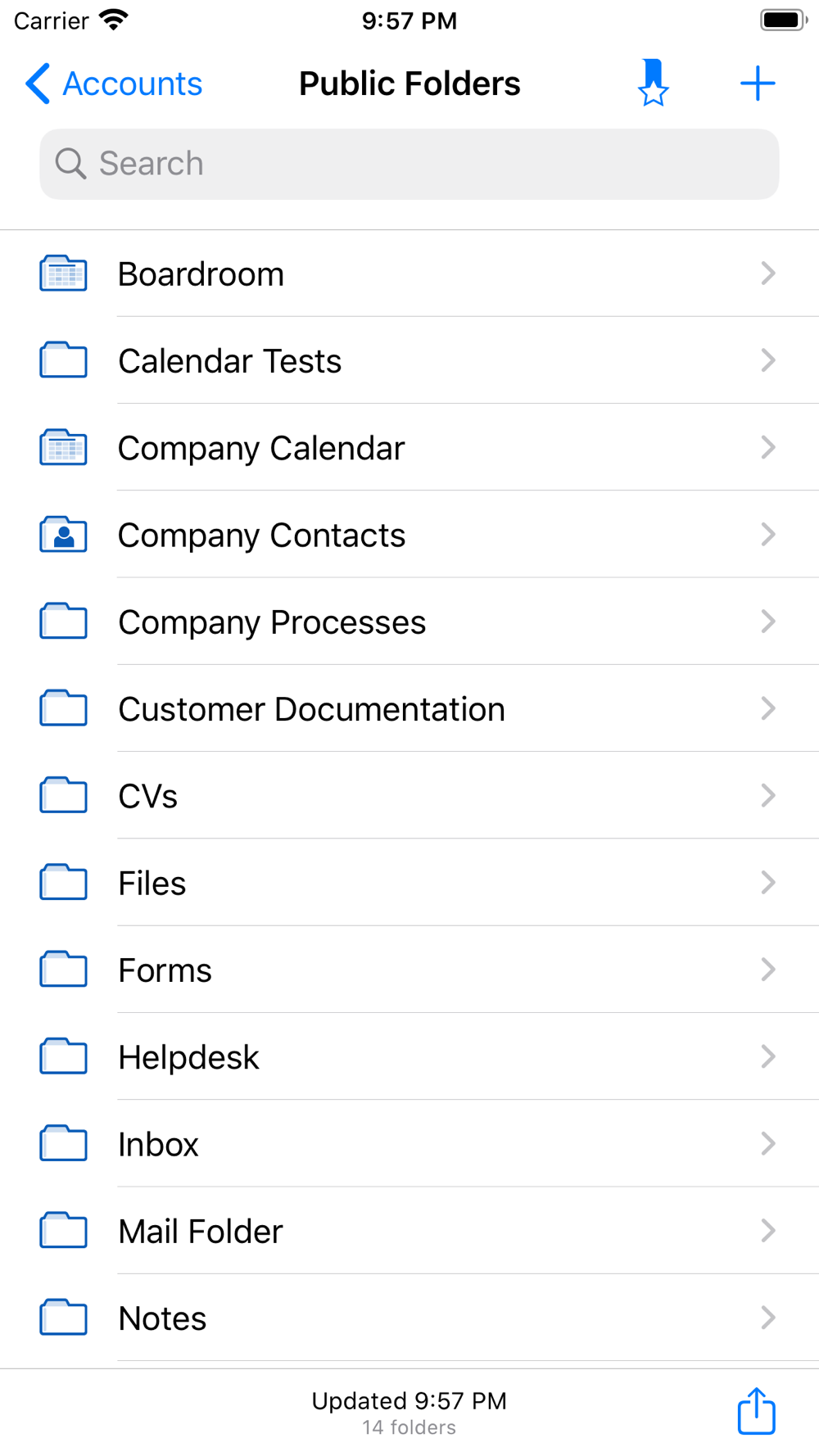
Task: Tap the Calendar Tests folder icon
Action: click(64, 360)
